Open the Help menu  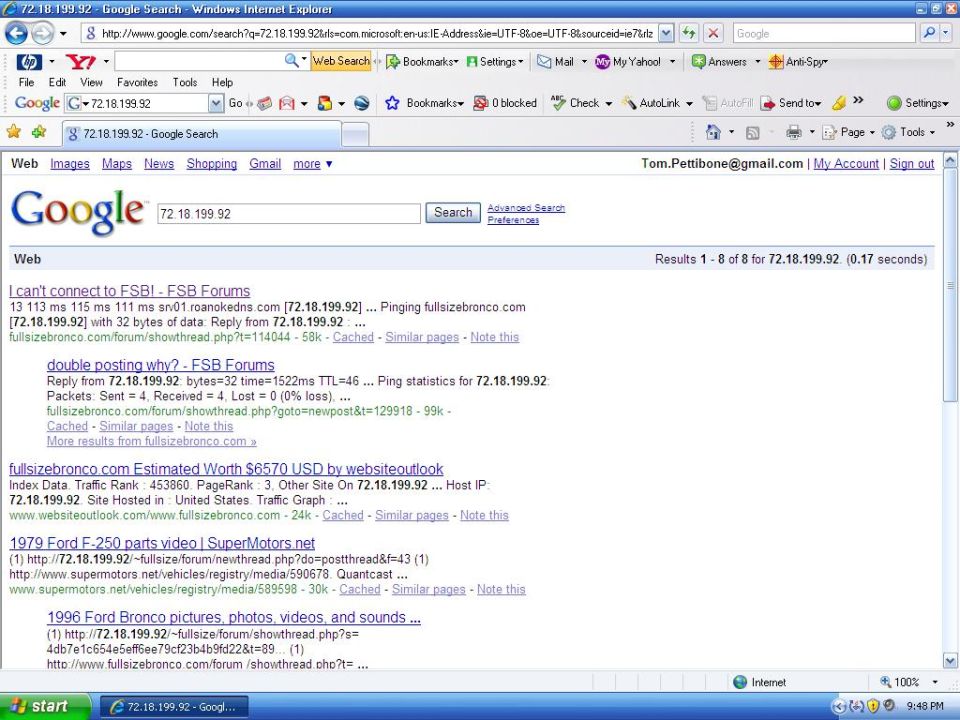pyautogui.click(x=222, y=82)
